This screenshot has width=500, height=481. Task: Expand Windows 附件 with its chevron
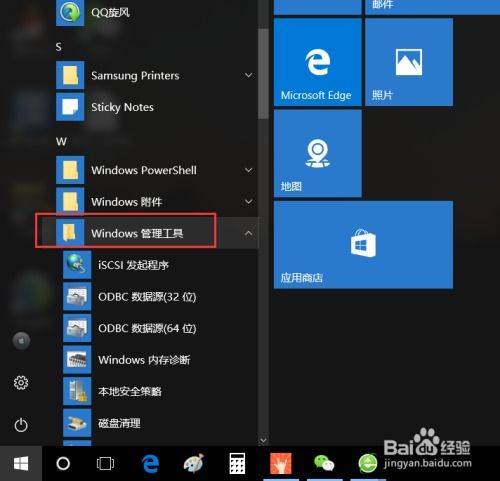249,201
